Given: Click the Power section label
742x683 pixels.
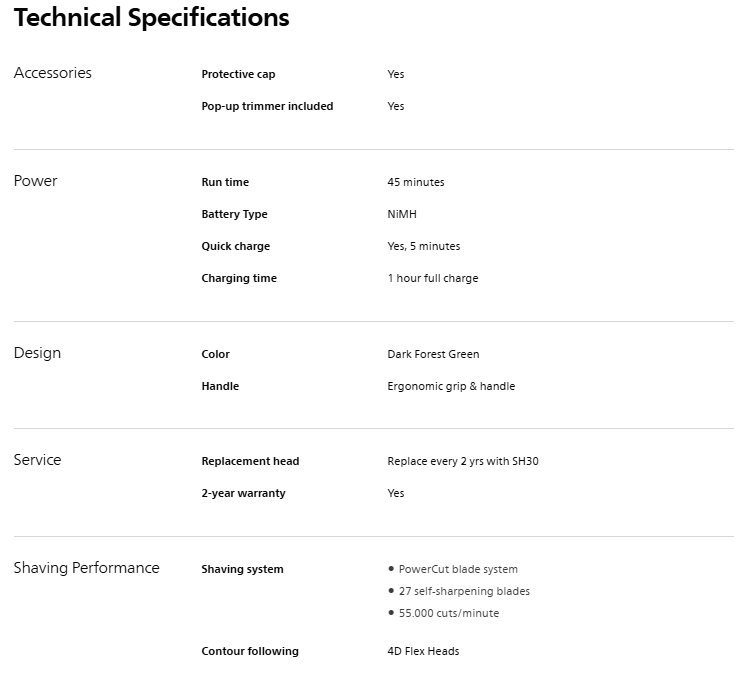Looking at the screenshot, I should point(36,181).
